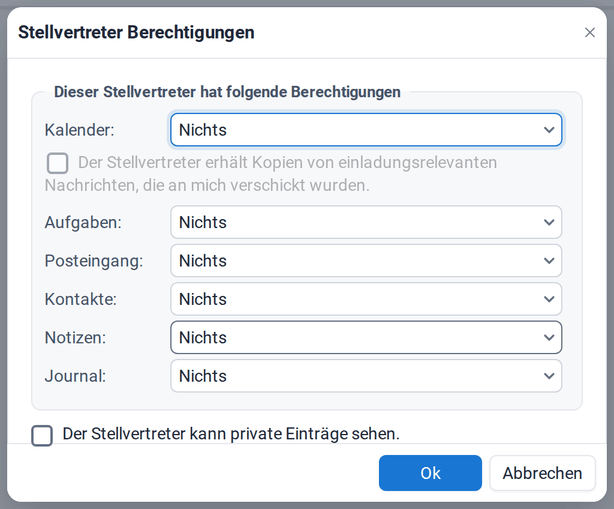Click the 'Posteingang:' label

pos(94,261)
